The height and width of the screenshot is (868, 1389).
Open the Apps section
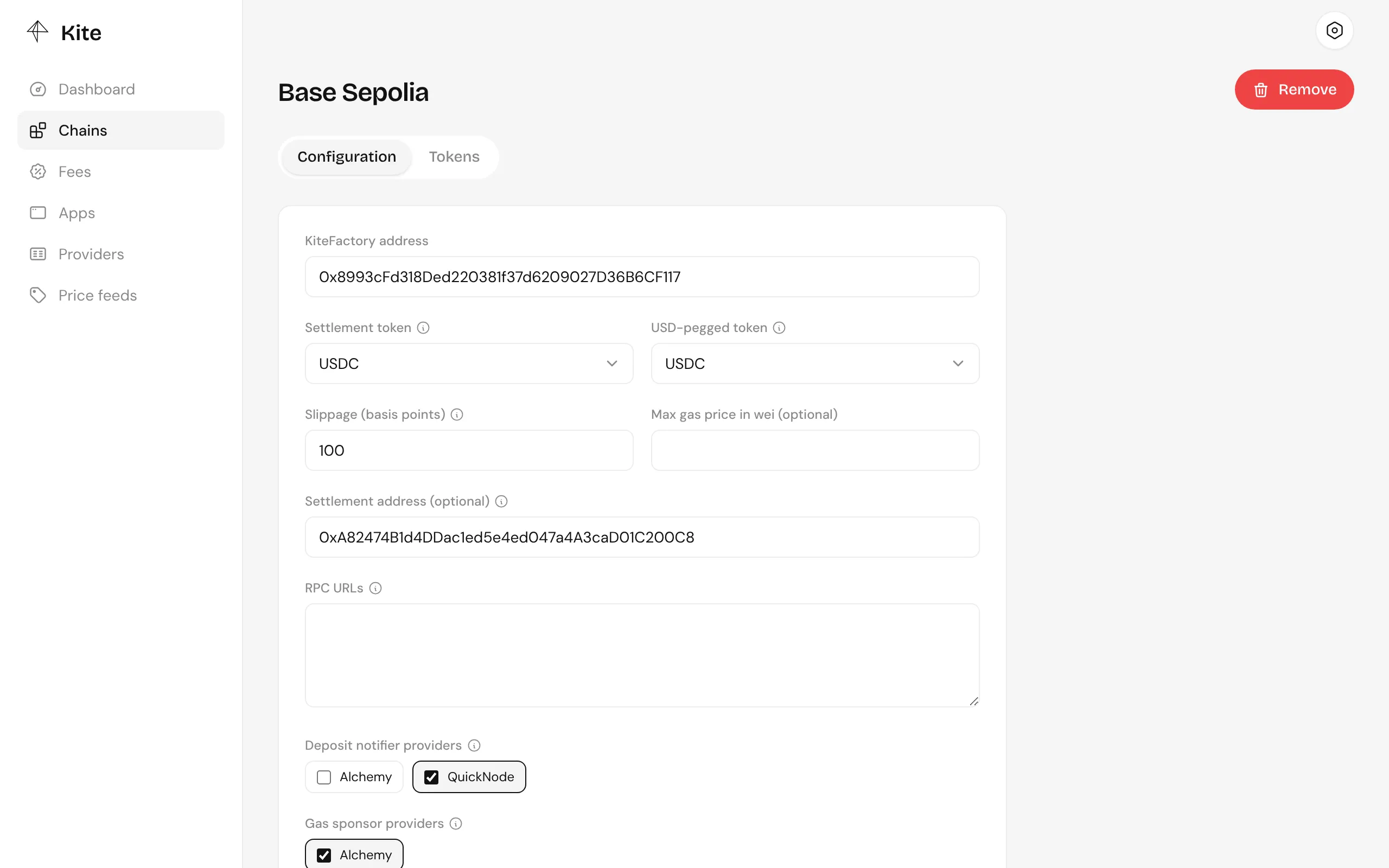pos(120,213)
